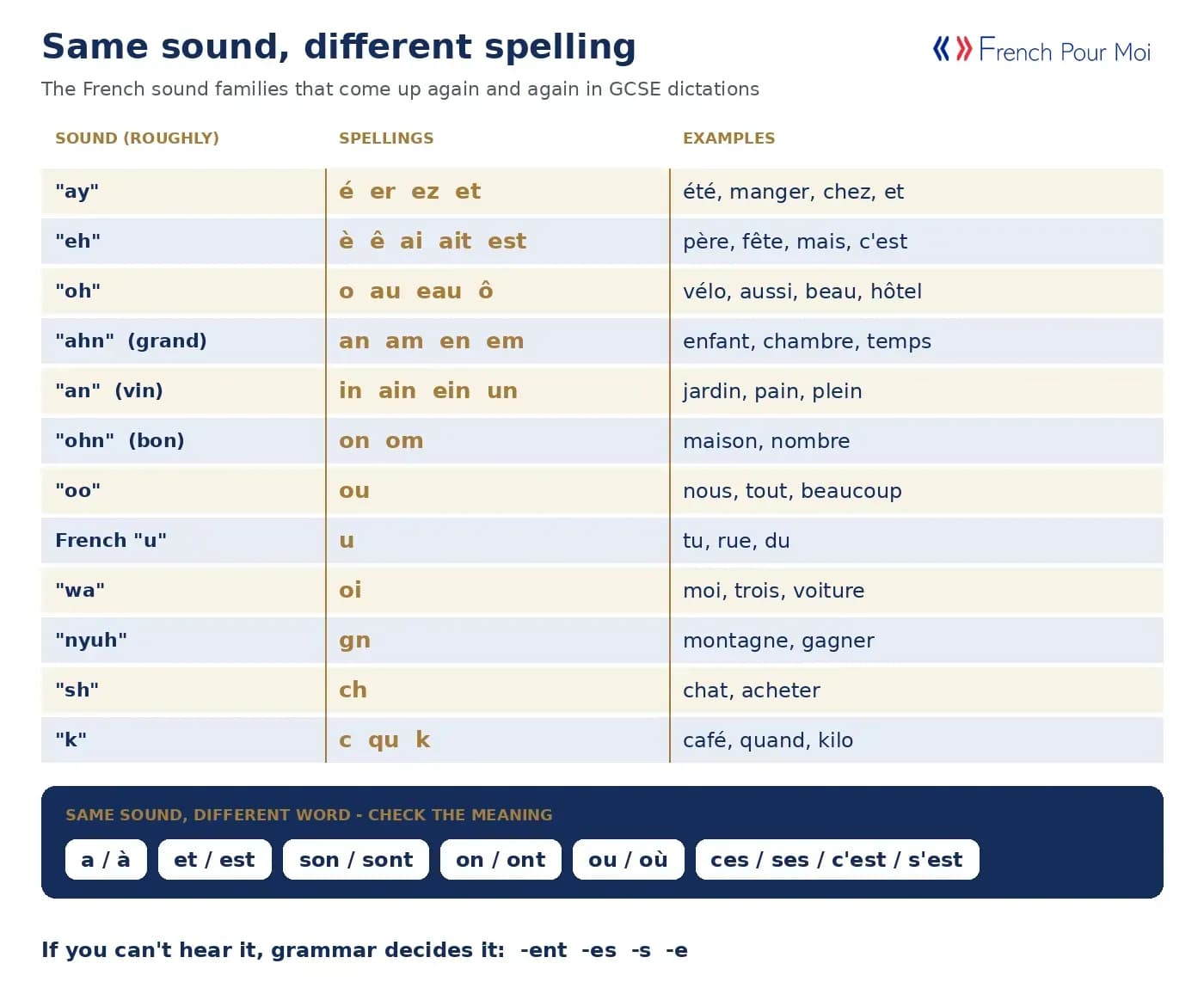Click the "oo" sound cell
The height and width of the screenshot is (982, 1204).
[x=183, y=490]
